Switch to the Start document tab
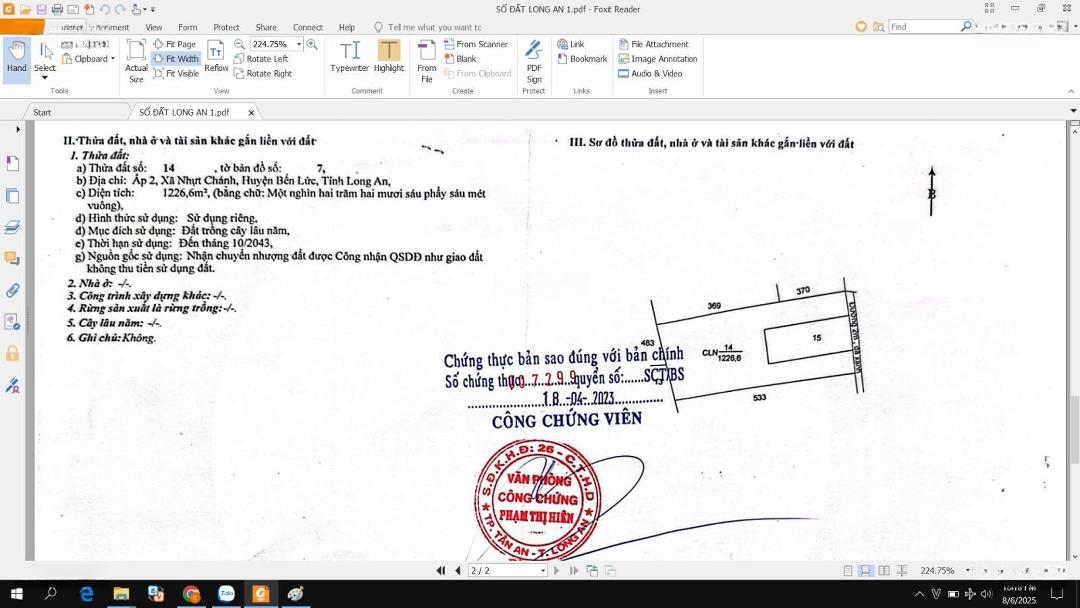This screenshot has width=1080, height=608. point(43,112)
